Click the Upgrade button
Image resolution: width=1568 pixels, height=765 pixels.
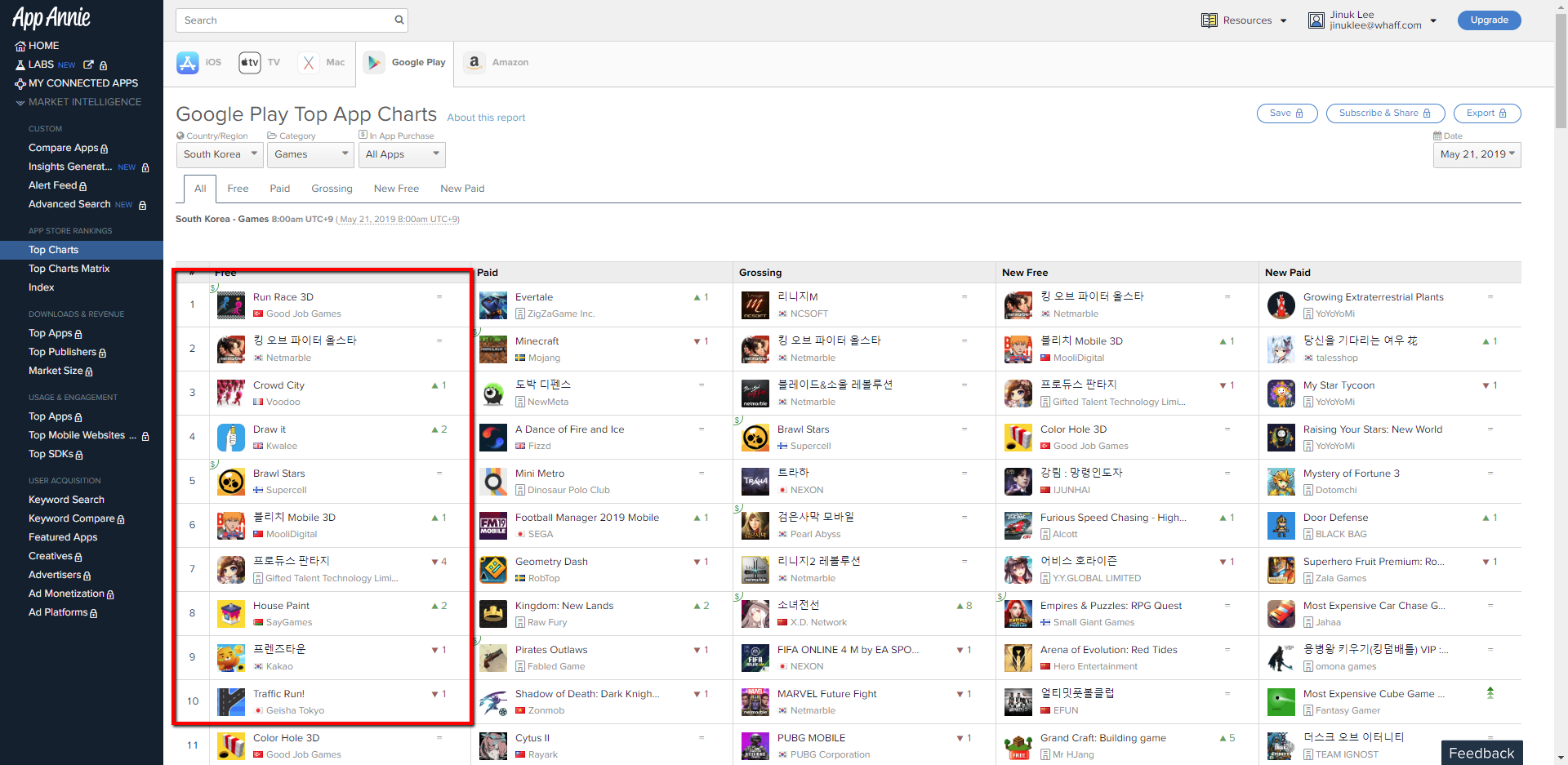pos(1489,20)
